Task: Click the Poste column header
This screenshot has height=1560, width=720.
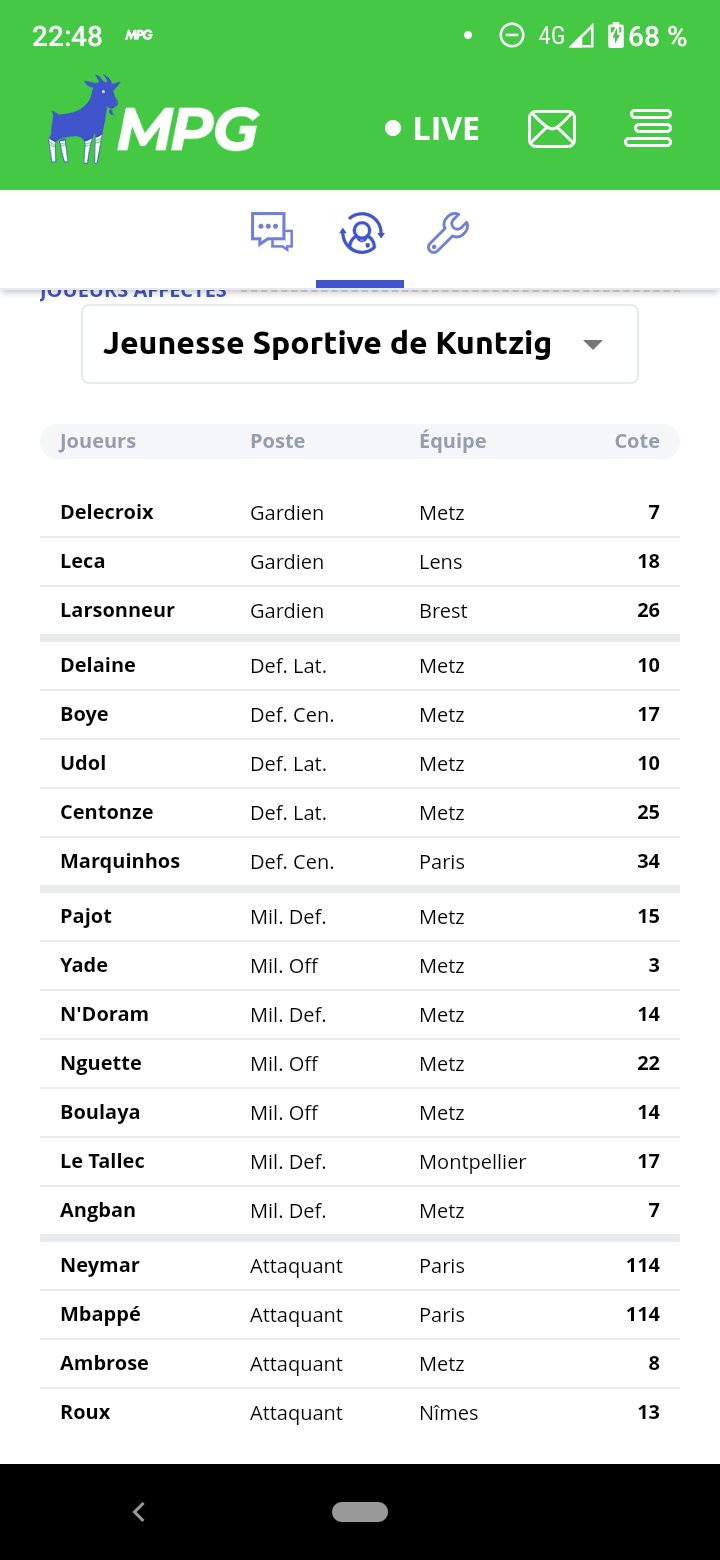Action: (278, 441)
